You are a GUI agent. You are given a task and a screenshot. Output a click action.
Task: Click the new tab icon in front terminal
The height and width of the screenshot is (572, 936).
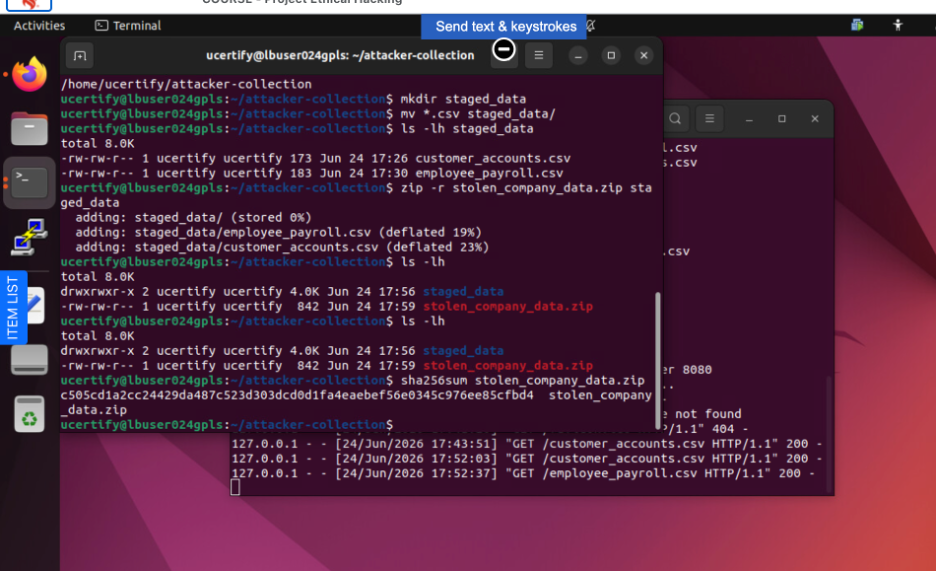pos(79,56)
